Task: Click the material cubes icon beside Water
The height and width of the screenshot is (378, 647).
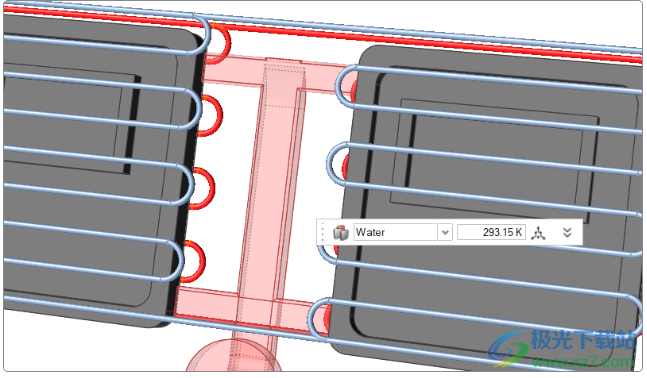Action: coord(341,233)
